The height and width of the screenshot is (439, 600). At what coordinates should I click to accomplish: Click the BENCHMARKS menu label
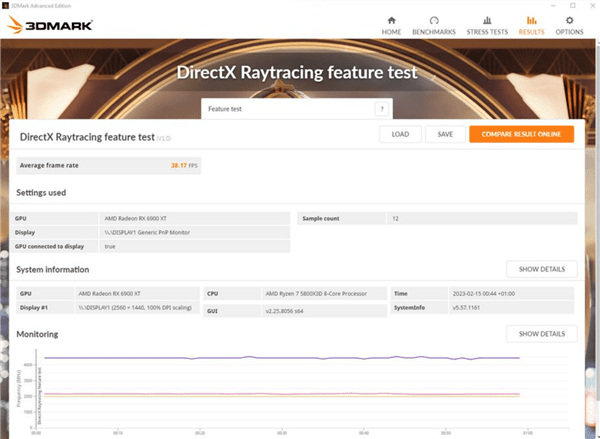tap(434, 32)
